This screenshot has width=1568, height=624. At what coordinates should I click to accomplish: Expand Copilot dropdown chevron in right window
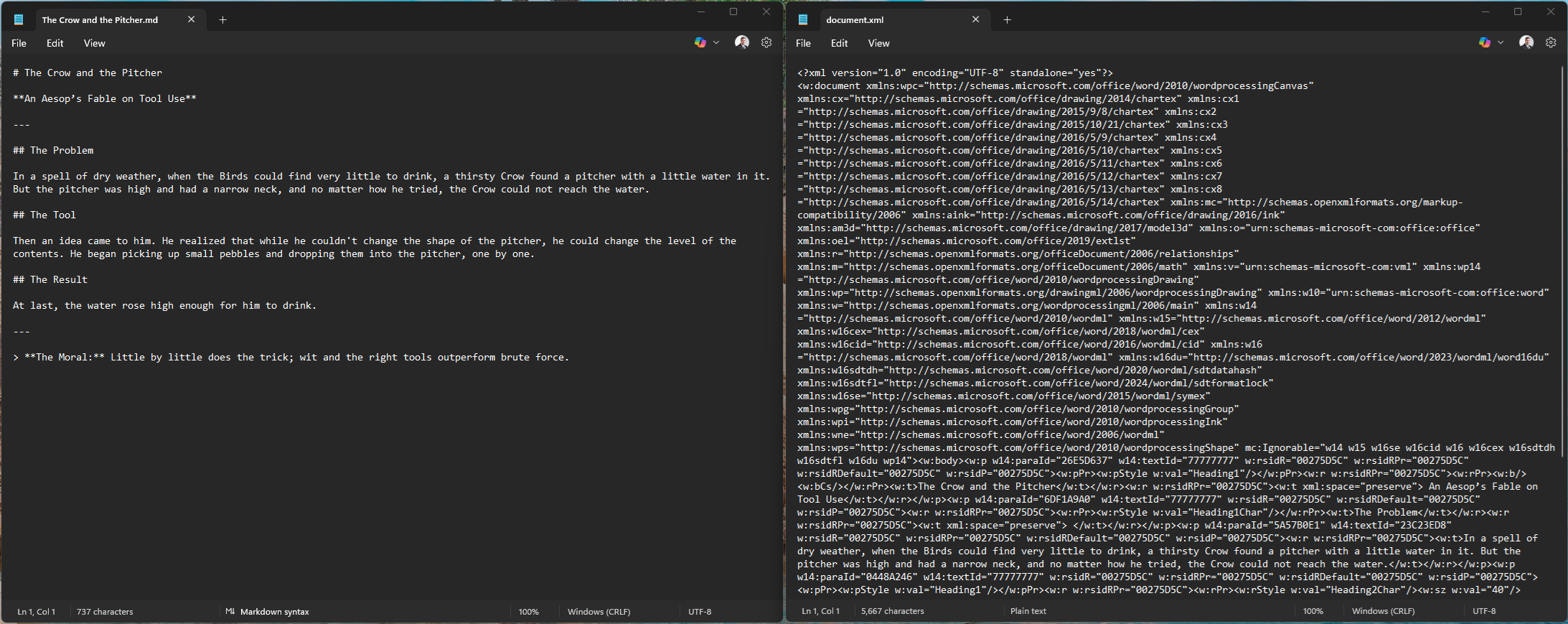pyautogui.click(x=1501, y=43)
